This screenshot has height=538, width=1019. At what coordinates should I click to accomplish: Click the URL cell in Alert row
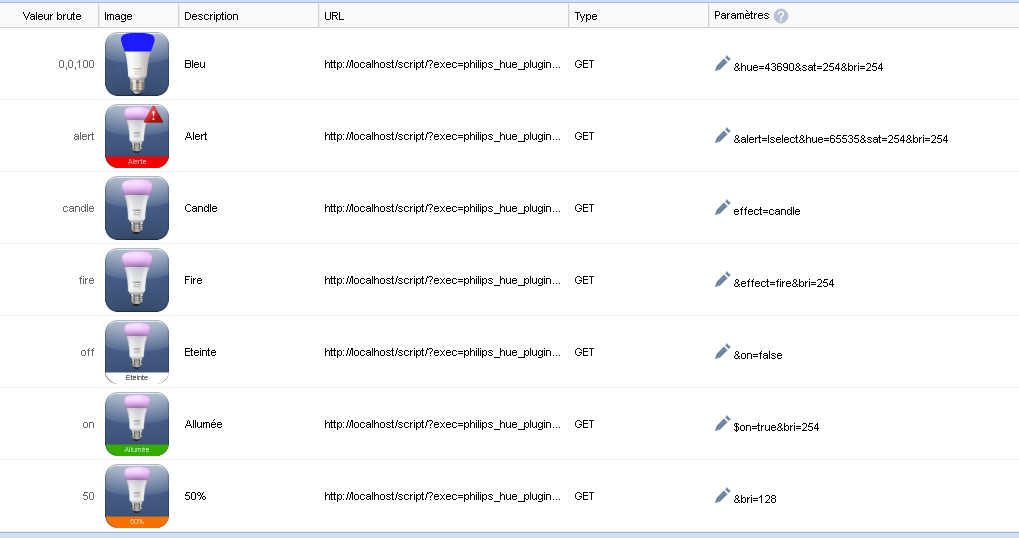tap(443, 136)
